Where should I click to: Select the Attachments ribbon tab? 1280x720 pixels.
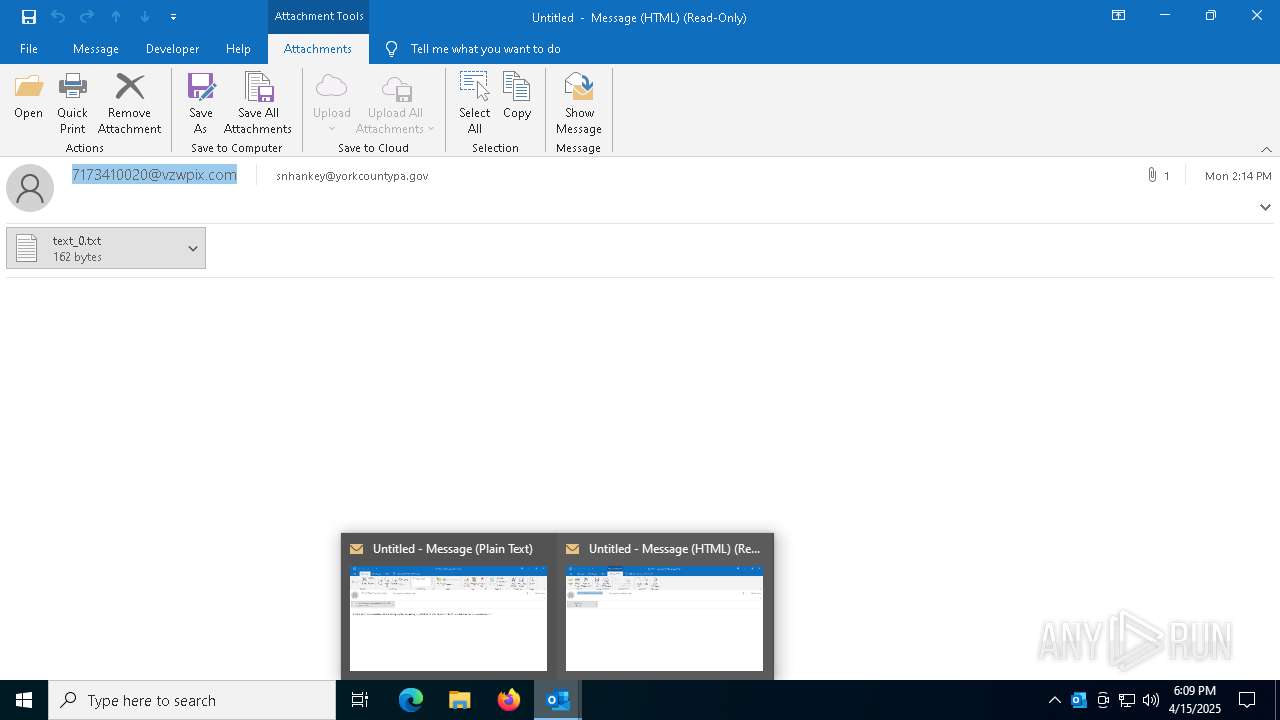pyautogui.click(x=318, y=49)
